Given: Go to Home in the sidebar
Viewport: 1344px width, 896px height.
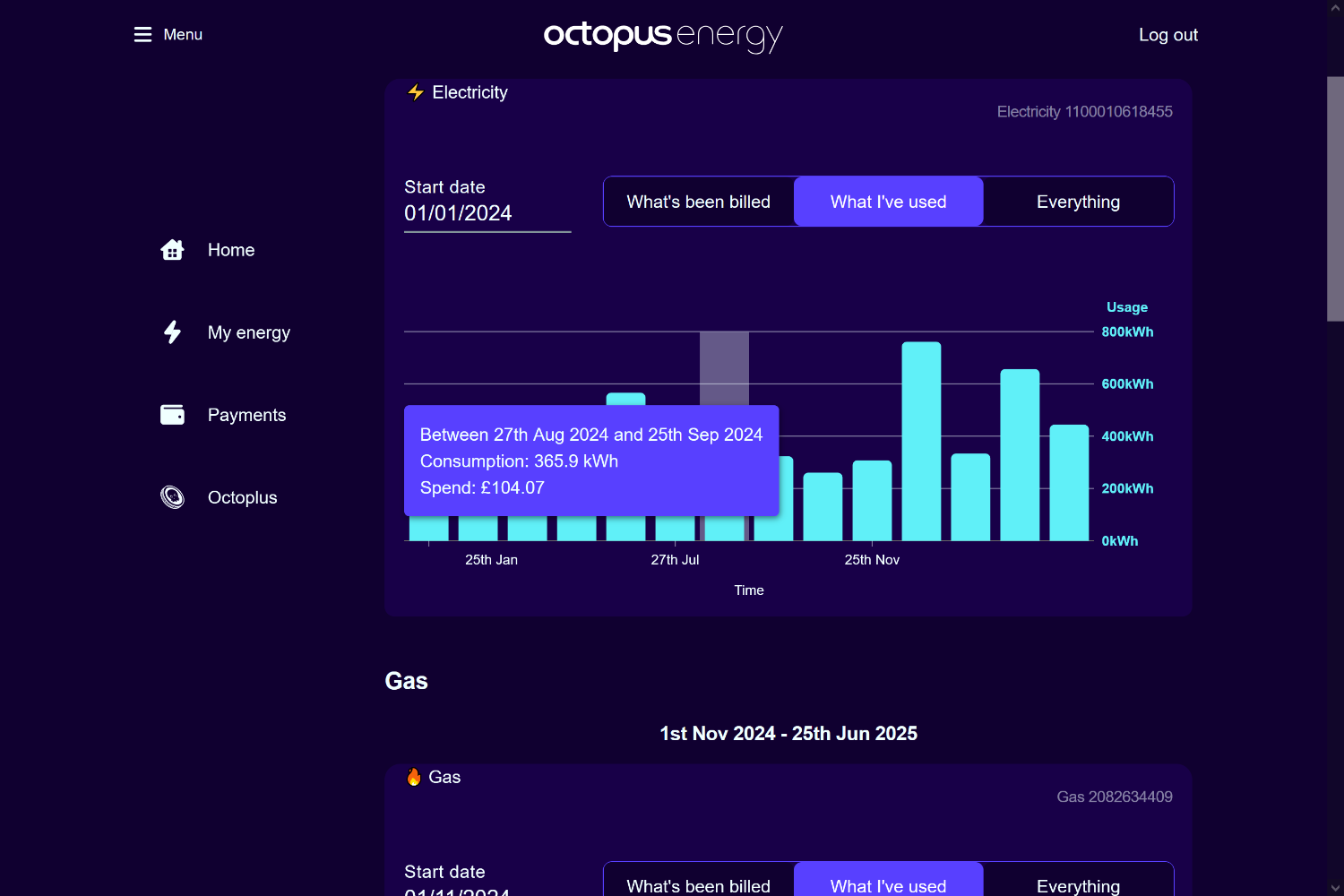Looking at the screenshot, I should point(231,250).
